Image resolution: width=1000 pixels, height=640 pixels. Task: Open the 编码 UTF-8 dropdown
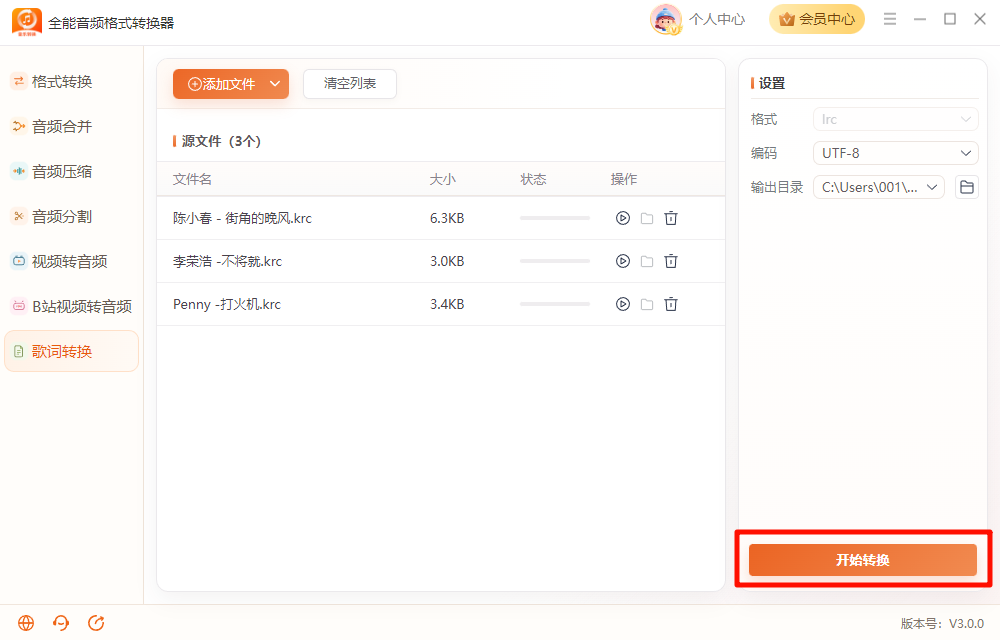click(x=895, y=153)
